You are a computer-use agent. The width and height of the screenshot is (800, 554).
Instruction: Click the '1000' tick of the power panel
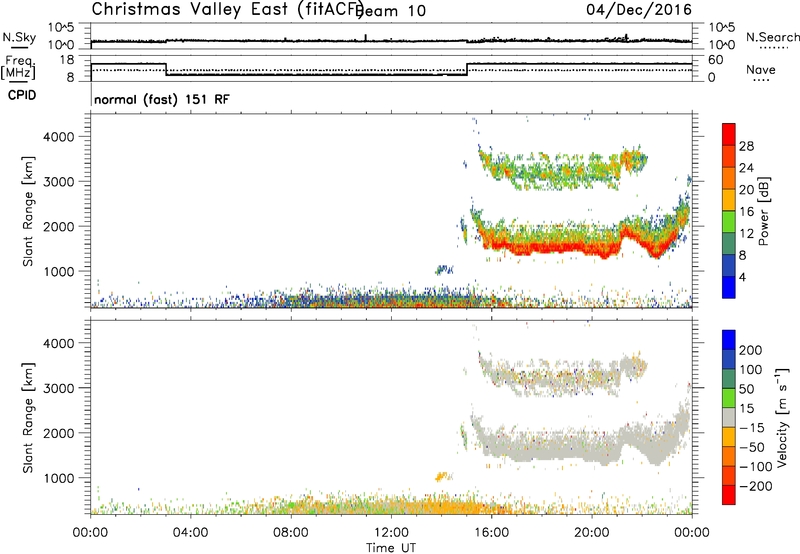click(x=59, y=272)
